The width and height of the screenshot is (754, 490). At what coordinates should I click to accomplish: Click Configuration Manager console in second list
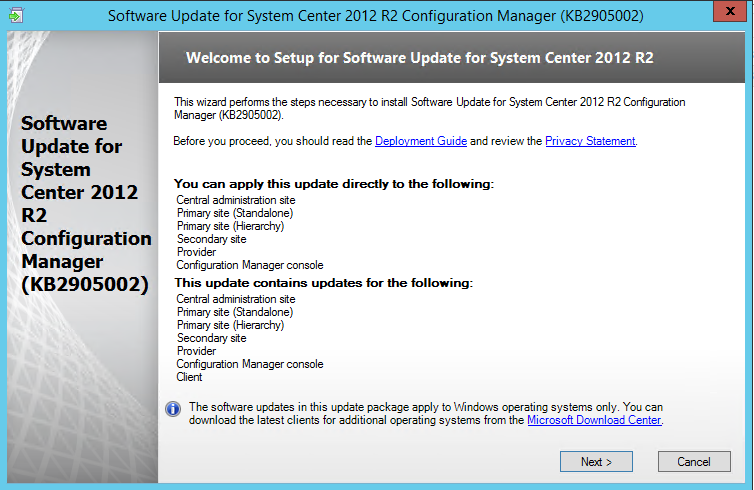[x=250, y=364]
